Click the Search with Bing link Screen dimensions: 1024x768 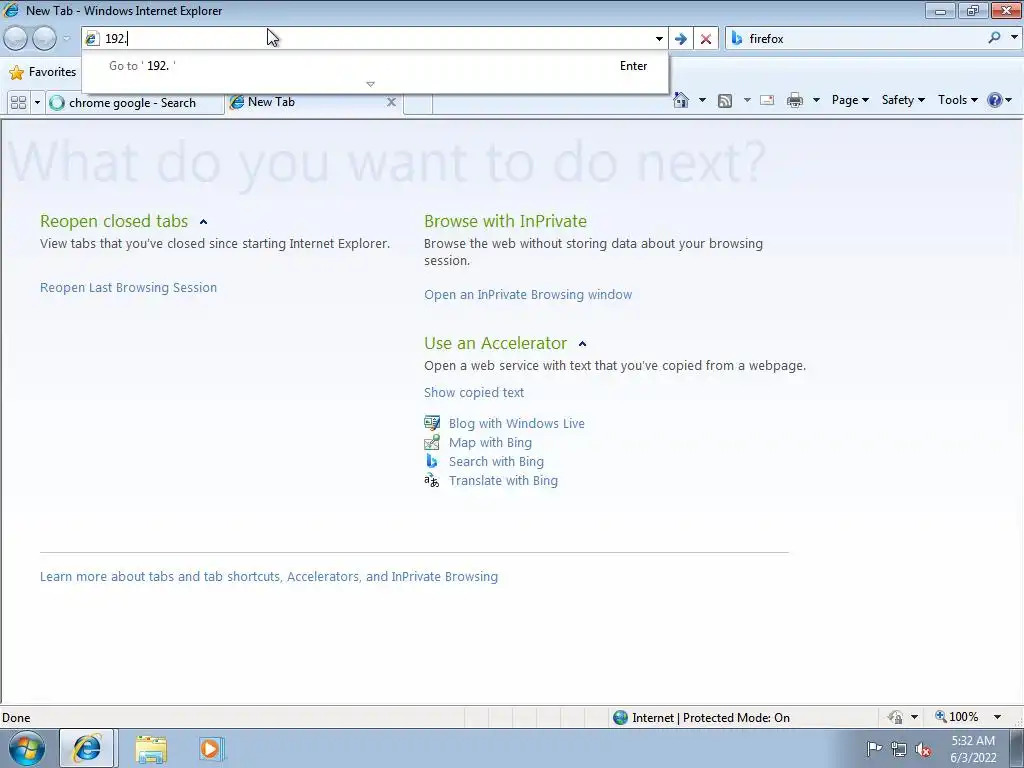point(496,461)
